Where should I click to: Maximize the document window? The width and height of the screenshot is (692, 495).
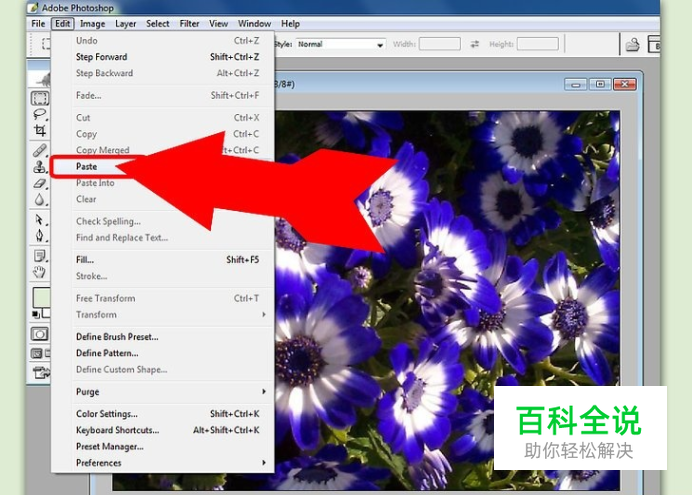[600, 84]
